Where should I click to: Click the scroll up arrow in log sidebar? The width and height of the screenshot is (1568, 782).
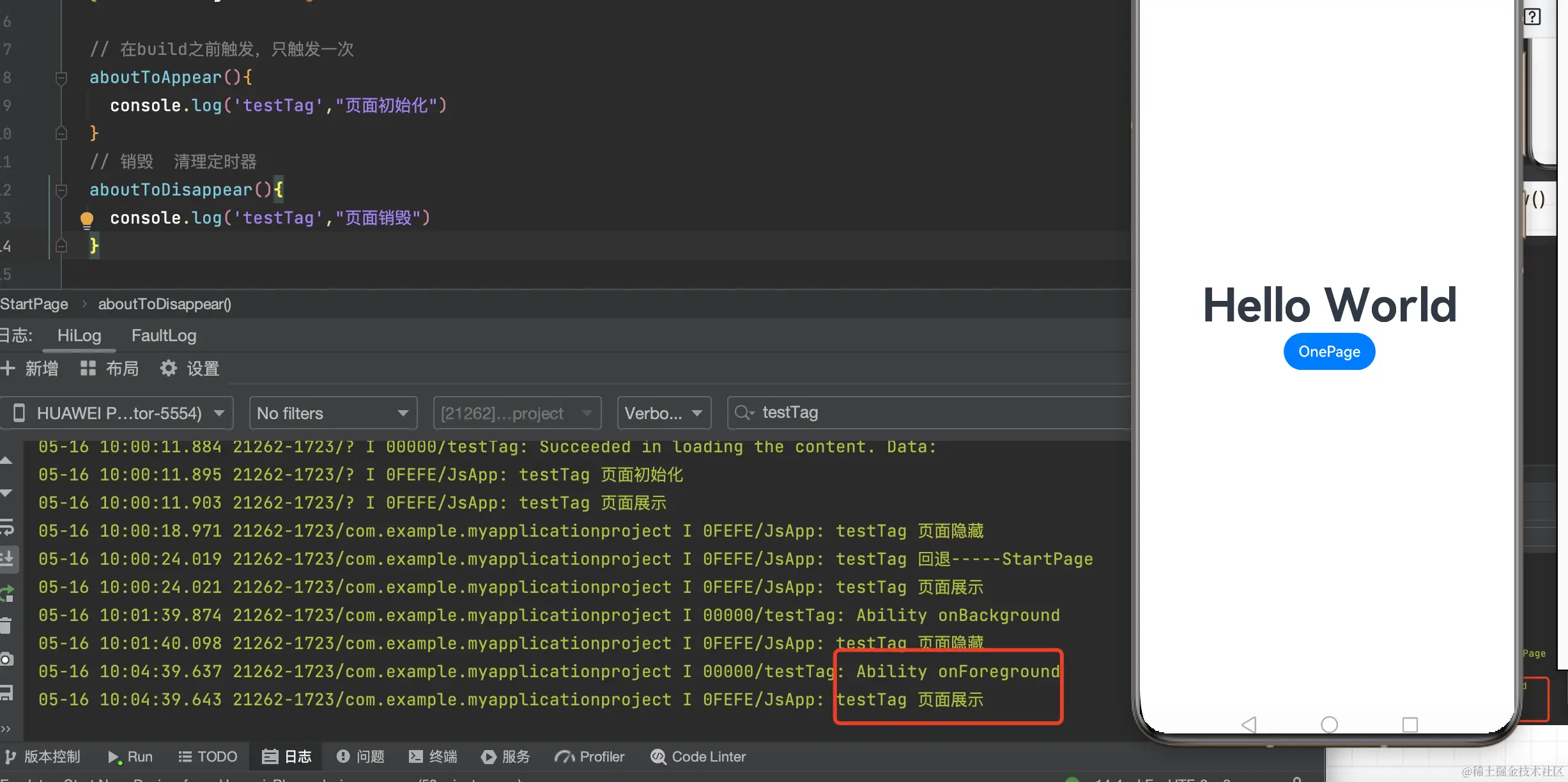pyautogui.click(x=6, y=461)
